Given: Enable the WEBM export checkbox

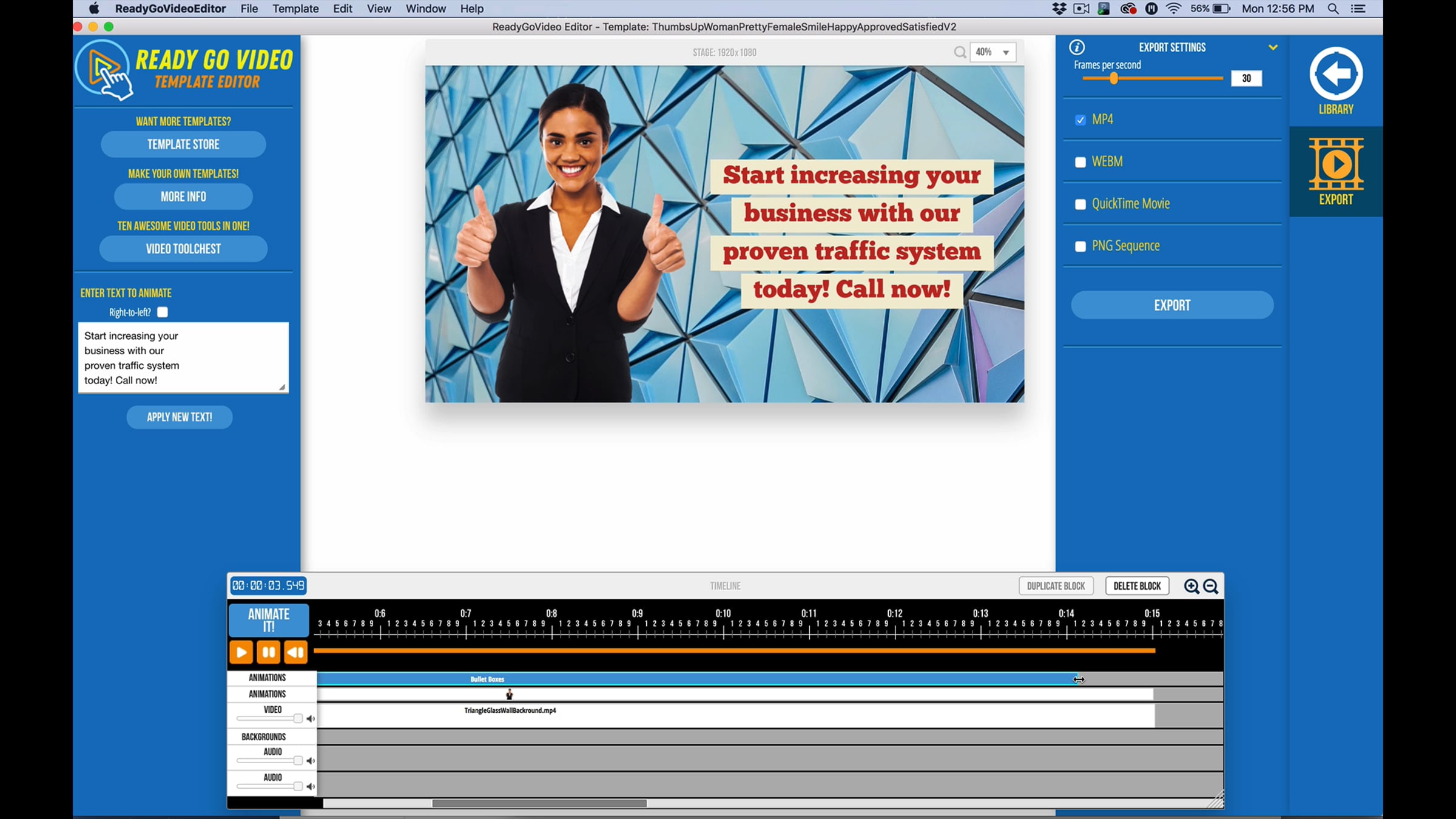Looking at the screenshot, I should coord(1080,162).
